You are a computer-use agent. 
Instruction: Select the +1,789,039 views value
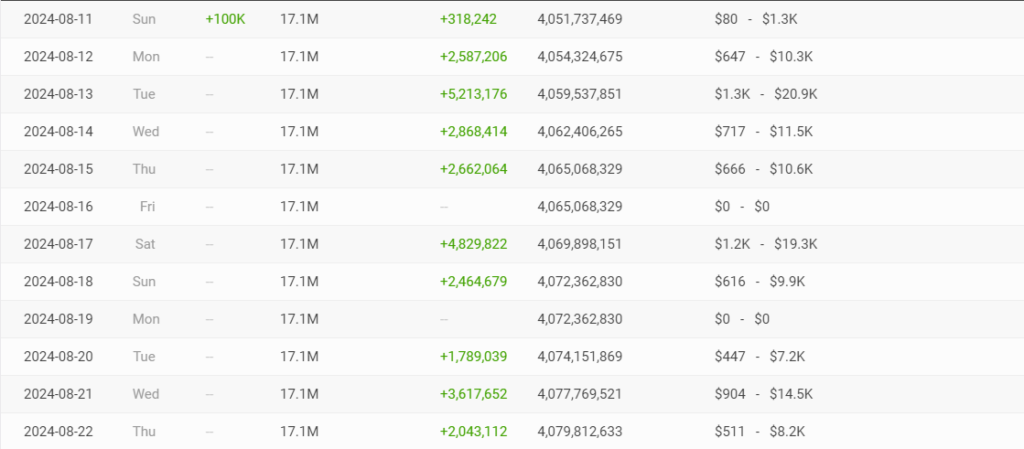[x=473, y=357]
